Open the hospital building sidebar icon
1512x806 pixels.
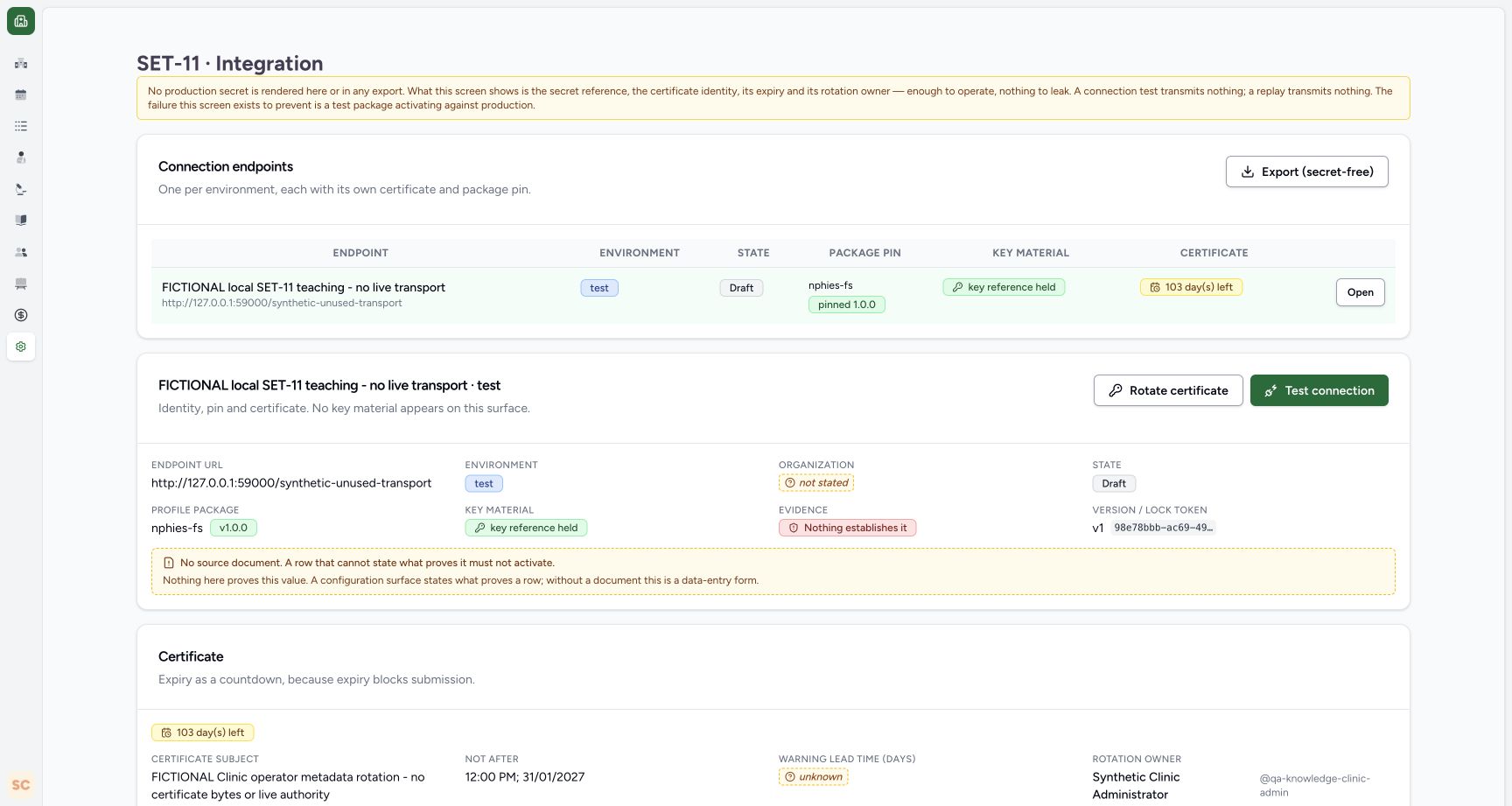[21, 63]
